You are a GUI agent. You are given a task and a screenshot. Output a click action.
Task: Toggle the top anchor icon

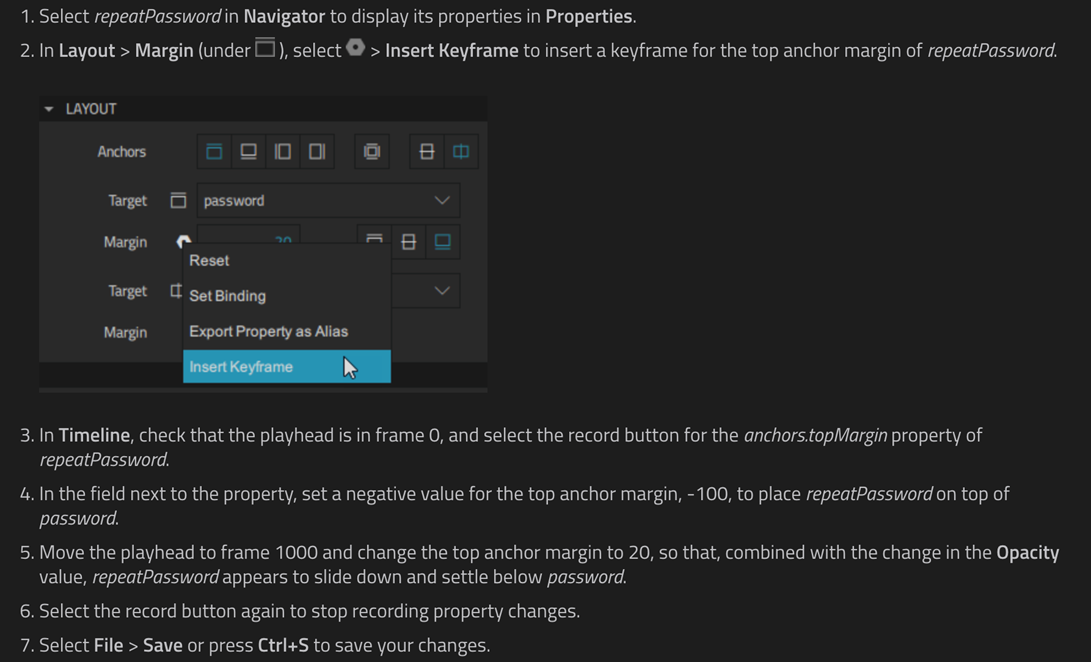coord(214,152)
